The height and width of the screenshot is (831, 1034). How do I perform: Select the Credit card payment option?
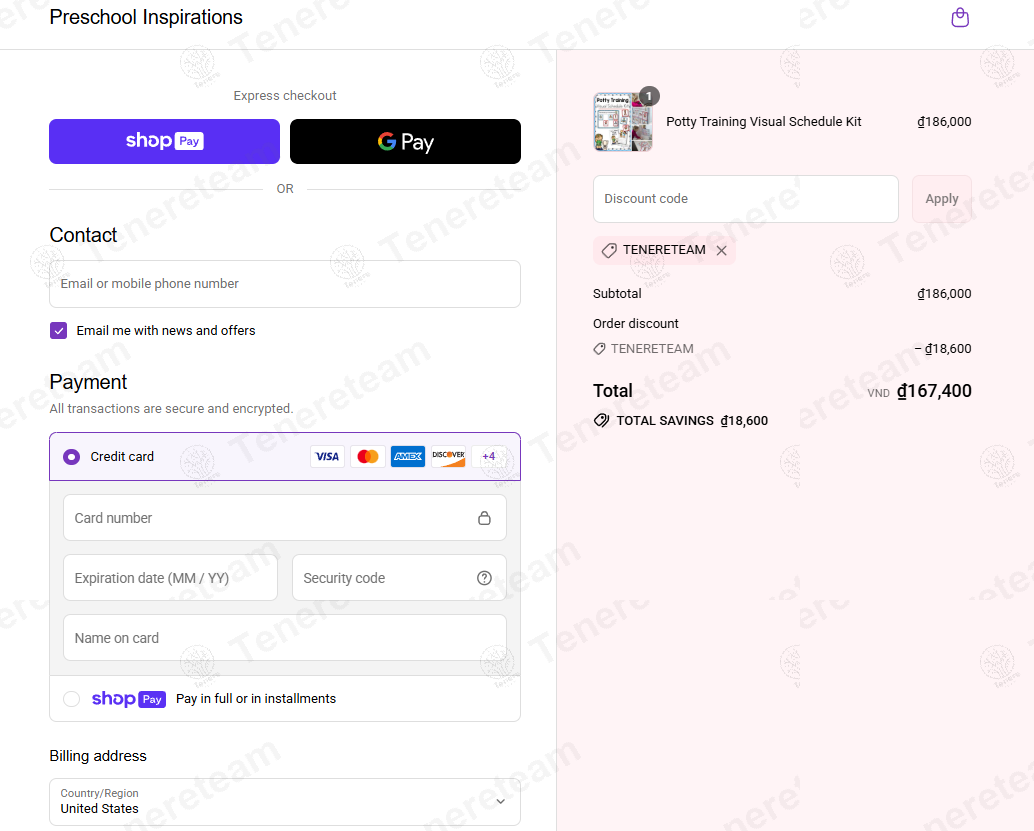[x=71, y=456]
